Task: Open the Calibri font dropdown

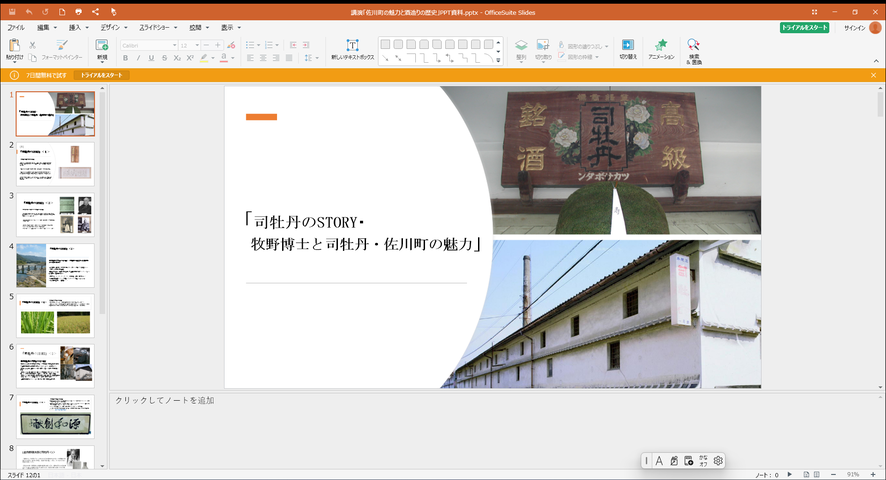Action: tap(175, 45)
